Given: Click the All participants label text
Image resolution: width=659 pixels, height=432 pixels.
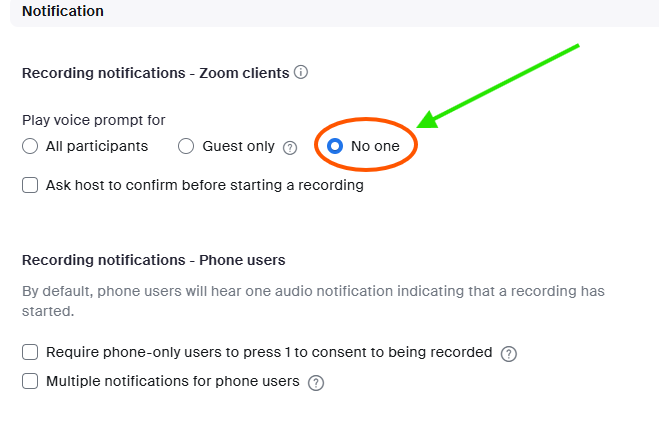Looking at the screenshot, I should [x=97, y=146].
